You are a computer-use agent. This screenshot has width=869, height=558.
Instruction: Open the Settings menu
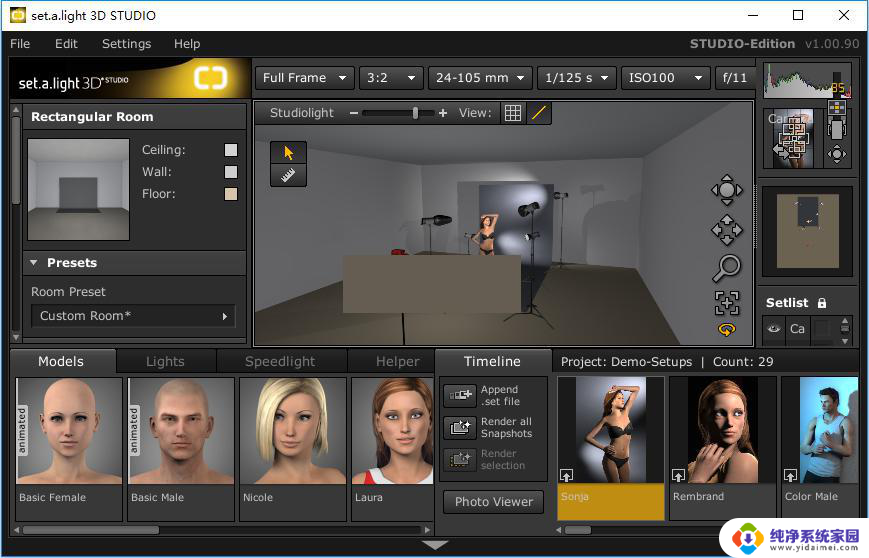pos(126,44)
